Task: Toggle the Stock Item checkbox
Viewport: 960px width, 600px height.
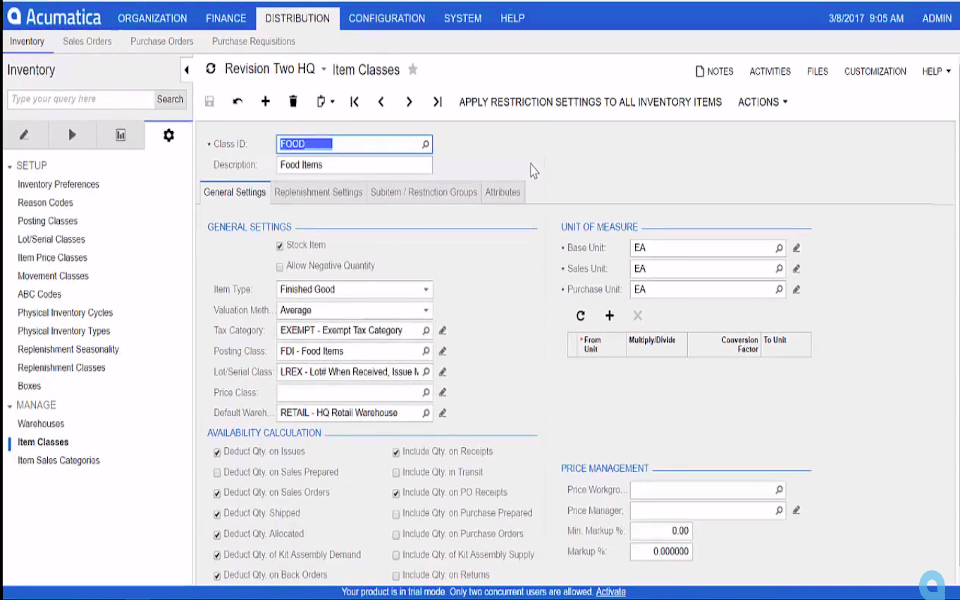Action: (280, 246)
